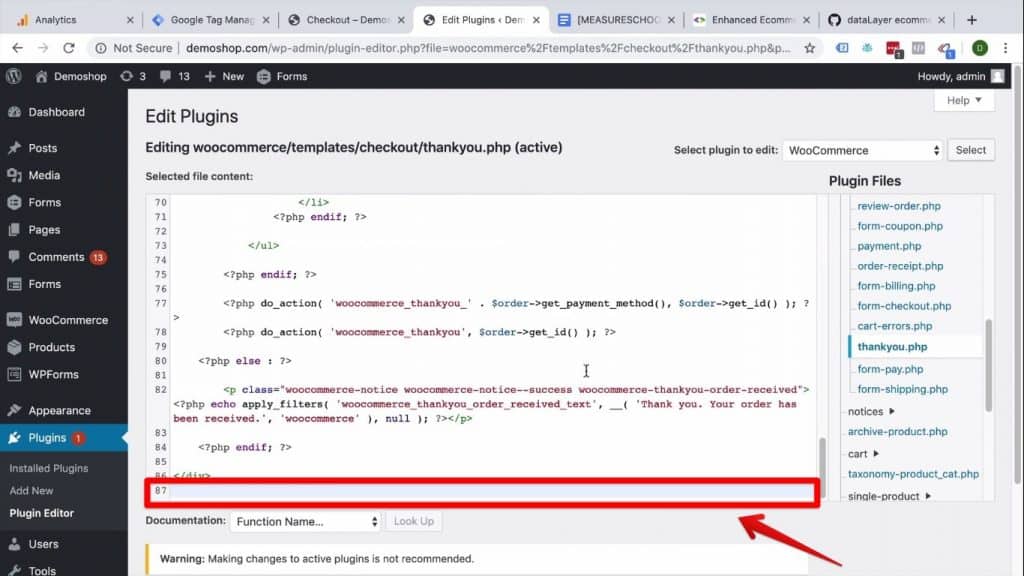Viewport: 1024px width, 576px height.
Task: Expand the notices folder
Action: (871, 411)
